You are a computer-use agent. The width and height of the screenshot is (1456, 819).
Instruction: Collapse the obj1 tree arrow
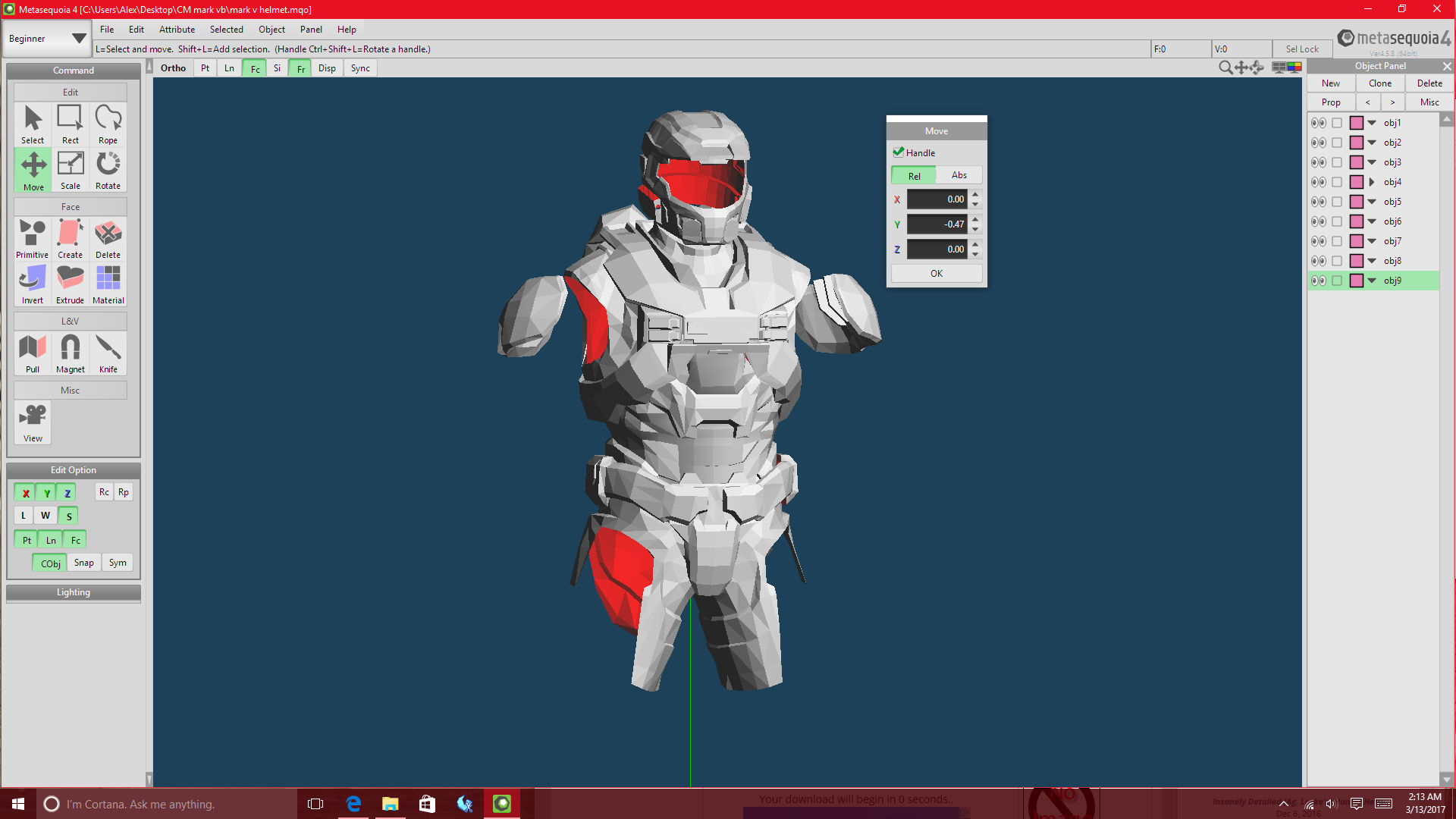(x=1372, y=123)
